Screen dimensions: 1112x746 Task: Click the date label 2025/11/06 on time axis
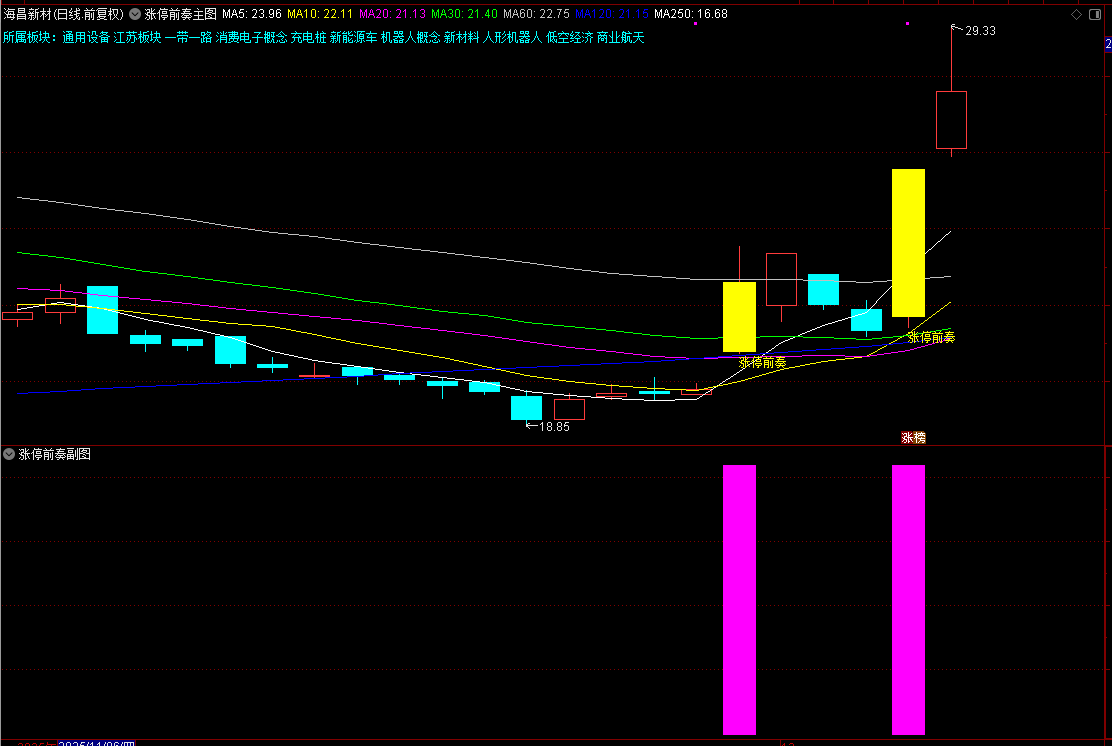click(96, 743)
